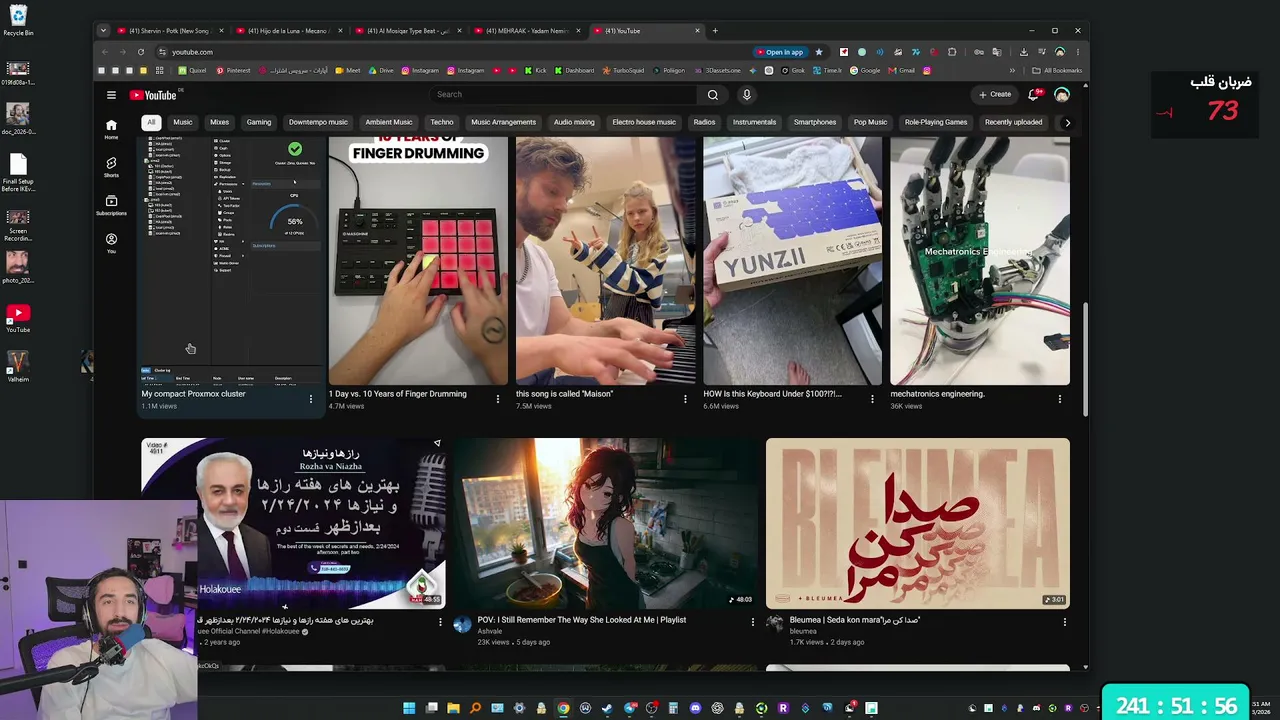1280x720 pixels.
Task: Click the search magnifier button
Action: pos(713,95)
